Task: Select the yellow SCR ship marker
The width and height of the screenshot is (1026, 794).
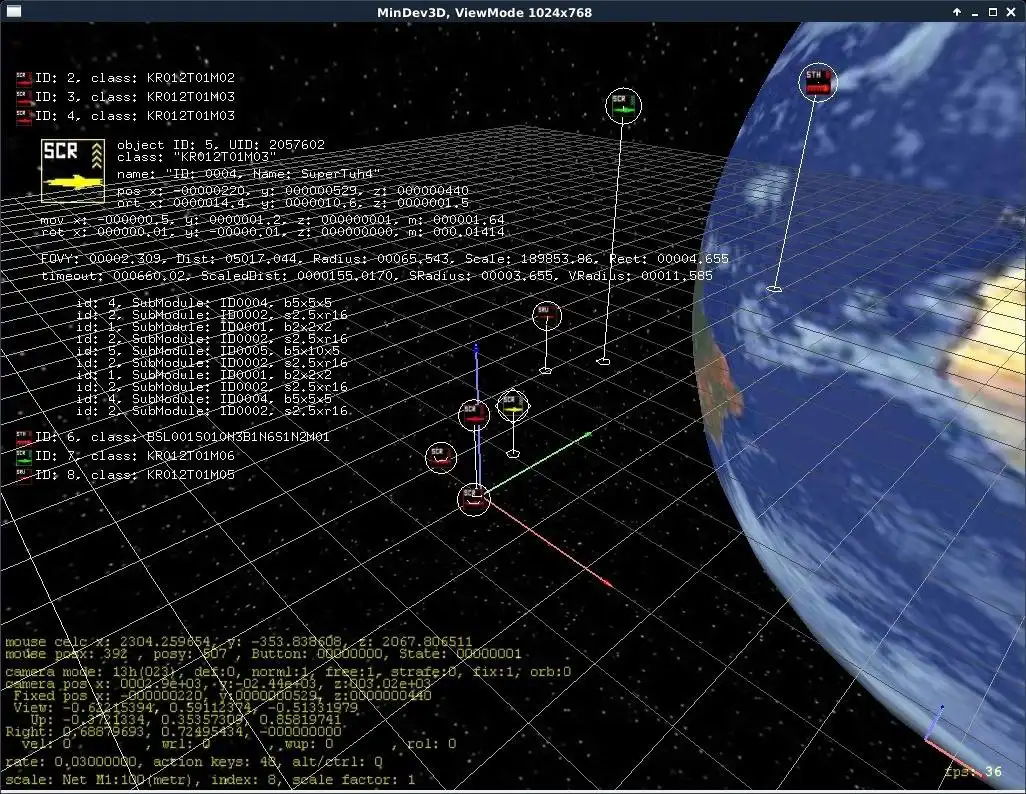Action: click(512, 406)
